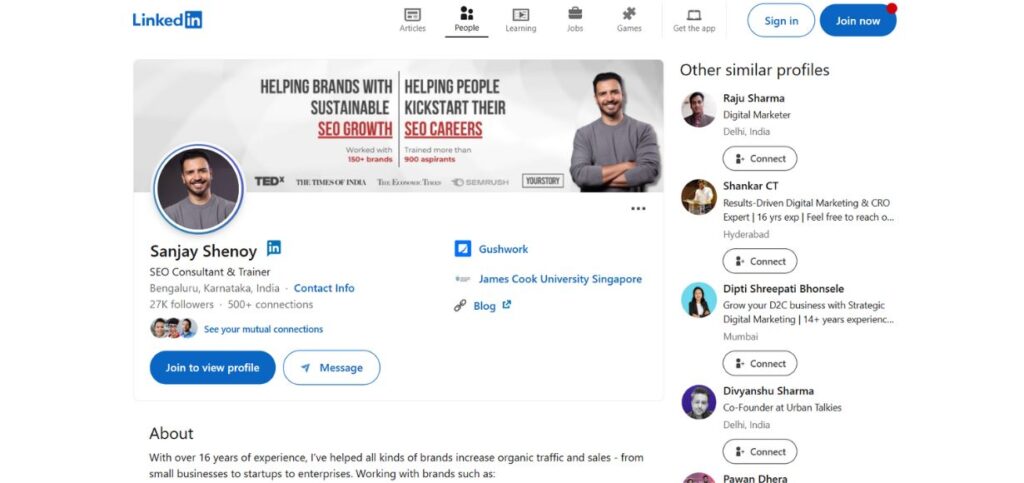
Task: Click the Join now button
Action: (x=857, y=20)
